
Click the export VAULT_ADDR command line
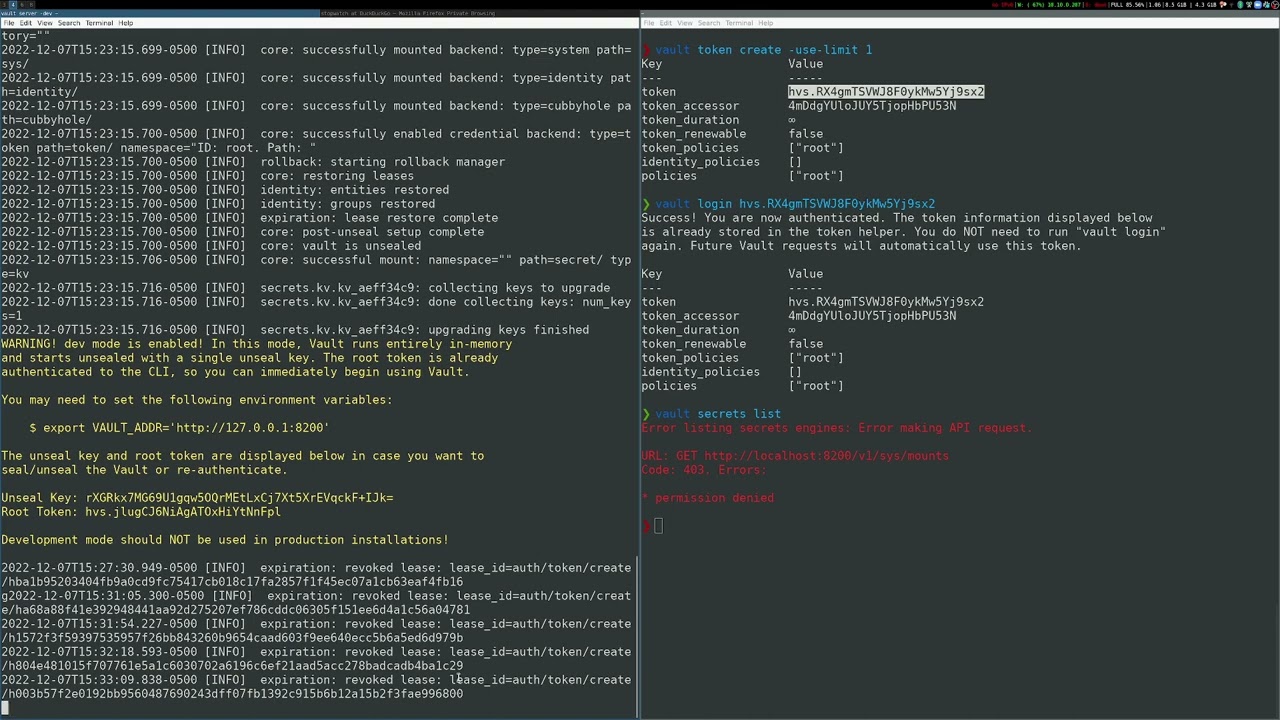pos(179,428)
